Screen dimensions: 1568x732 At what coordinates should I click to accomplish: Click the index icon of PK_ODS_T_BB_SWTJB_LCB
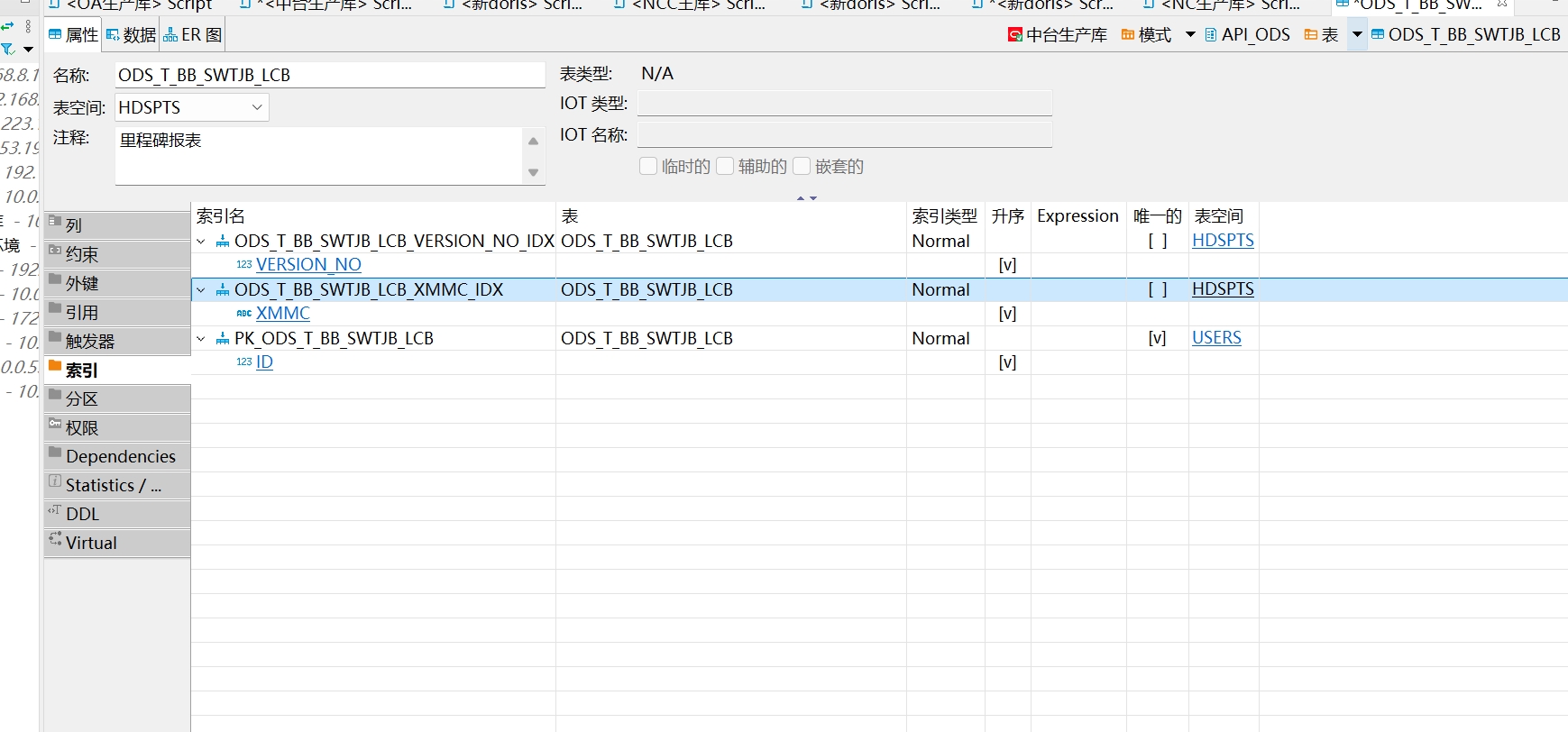click(x=223, y=339)
